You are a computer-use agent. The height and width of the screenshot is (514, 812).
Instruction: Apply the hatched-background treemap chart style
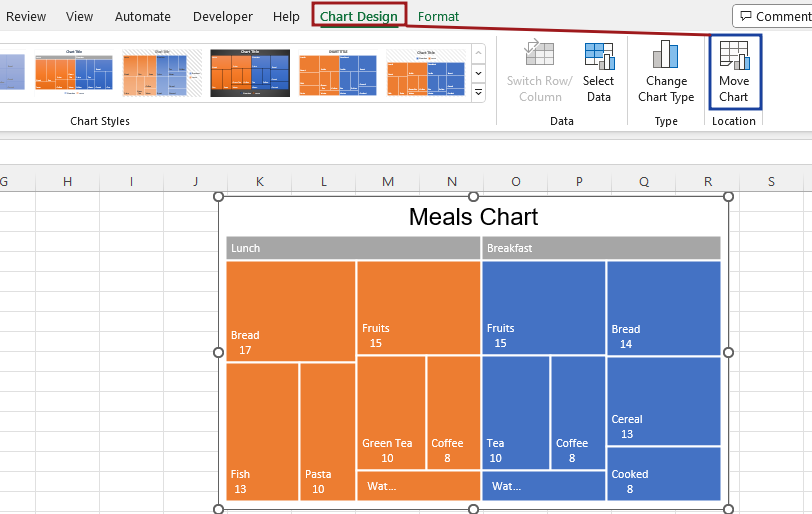(162, 73)
